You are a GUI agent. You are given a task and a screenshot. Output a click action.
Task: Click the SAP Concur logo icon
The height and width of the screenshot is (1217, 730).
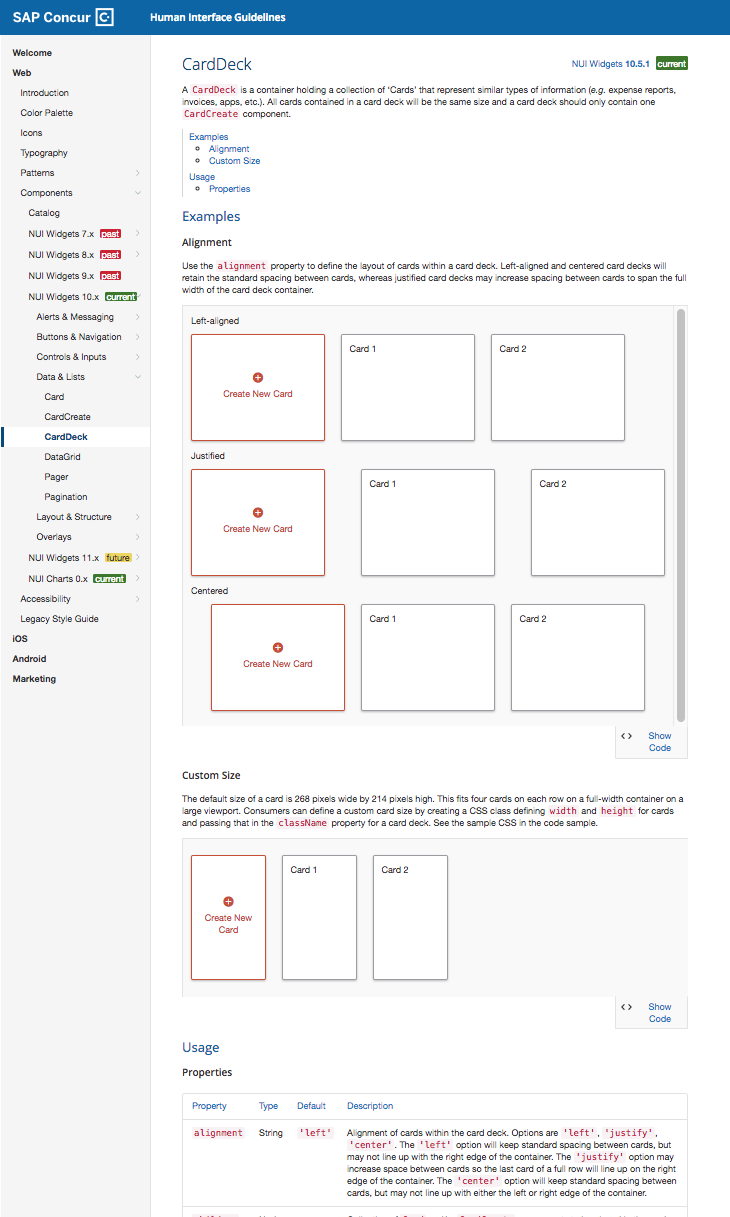click(104, 17)
